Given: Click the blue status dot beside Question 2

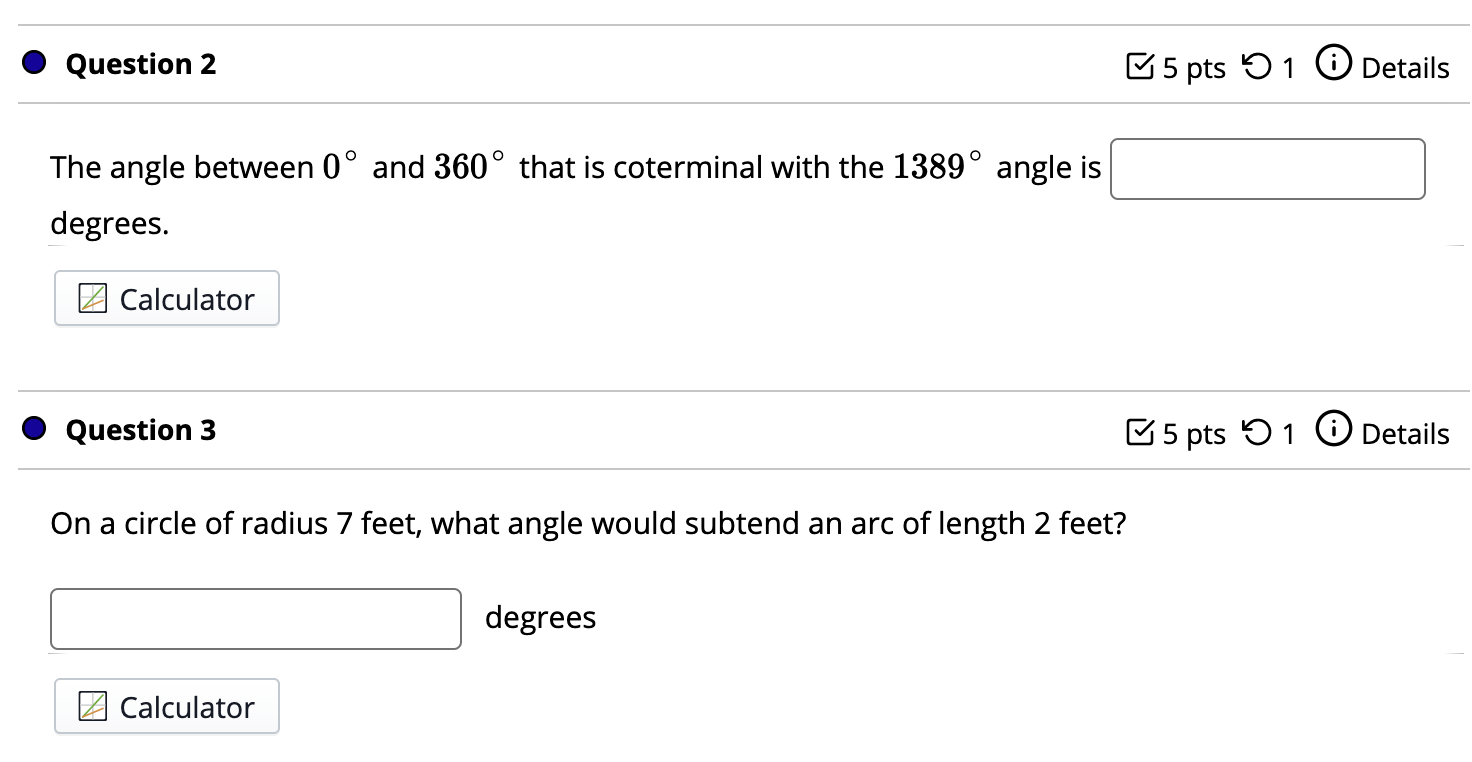Looking at the screenshot, I should point(35,64).
